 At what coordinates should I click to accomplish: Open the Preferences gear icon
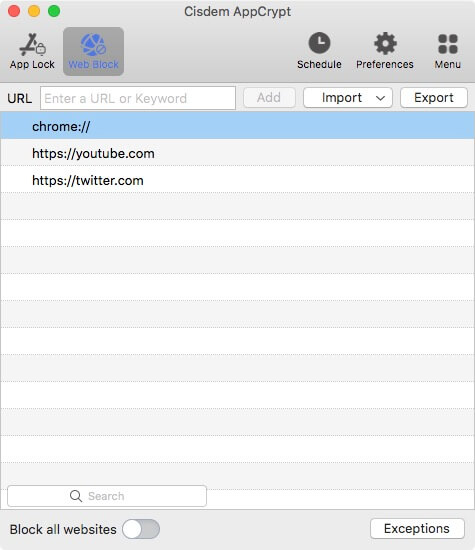(x=385, y=43)
